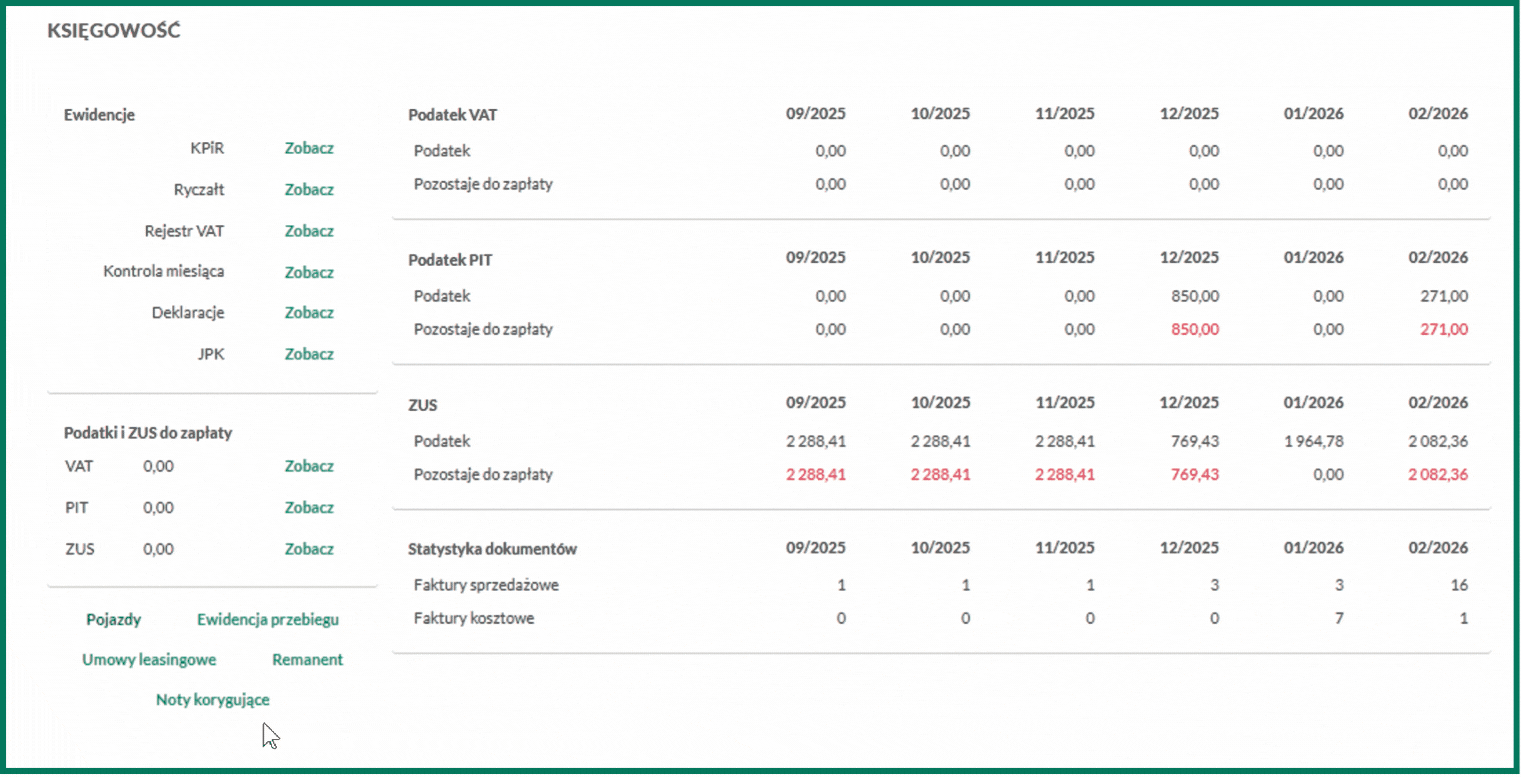Open the Pojazdy link

tap(114, 620)
